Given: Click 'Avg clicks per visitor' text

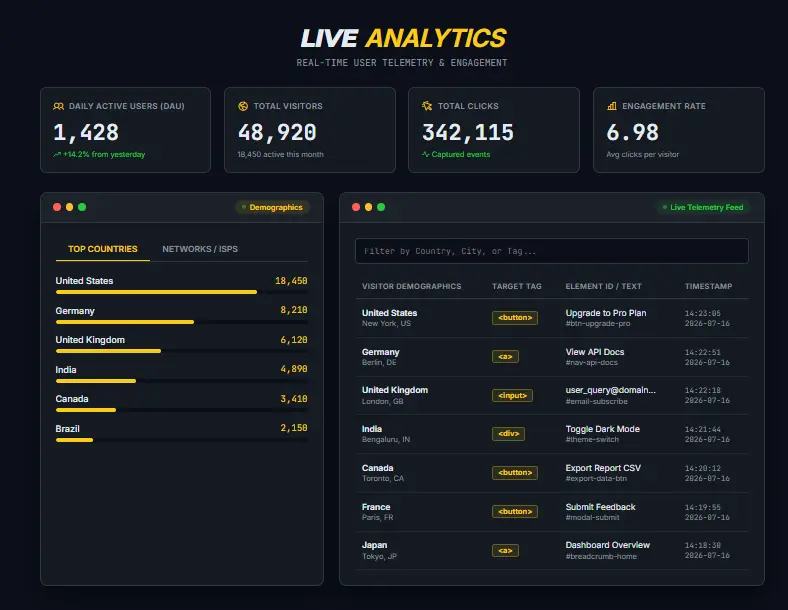Looking at the screenshot, I should tap(643, 155).
